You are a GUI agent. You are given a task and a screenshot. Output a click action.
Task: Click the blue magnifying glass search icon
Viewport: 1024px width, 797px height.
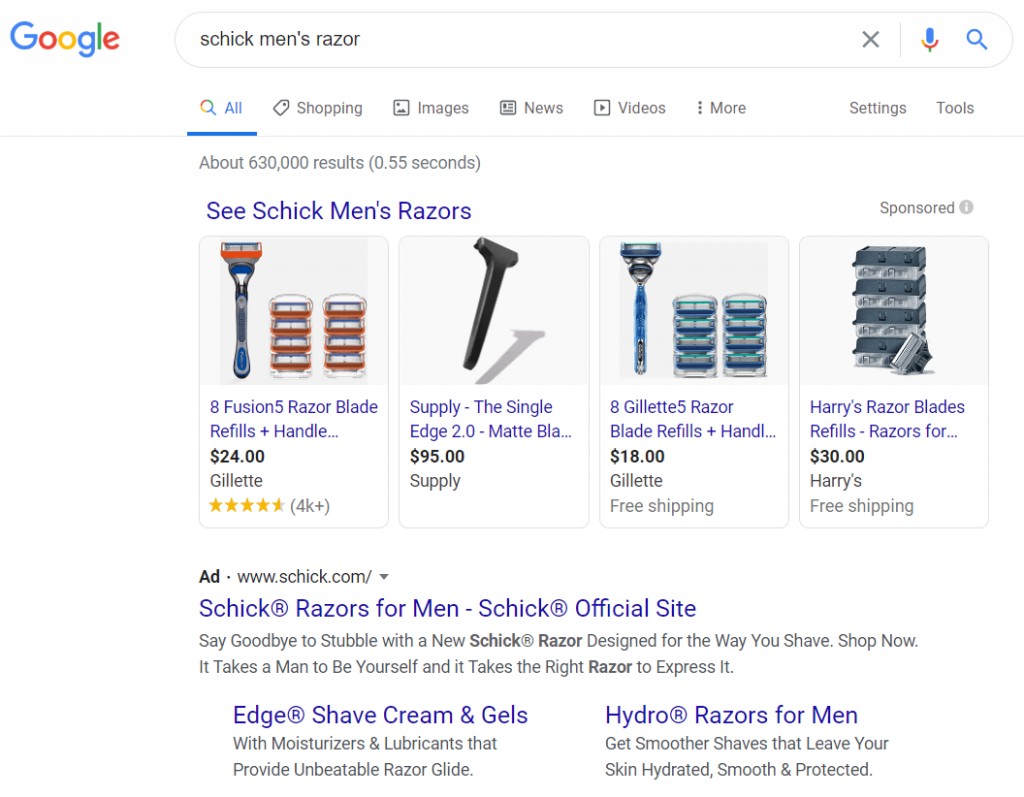976,39
